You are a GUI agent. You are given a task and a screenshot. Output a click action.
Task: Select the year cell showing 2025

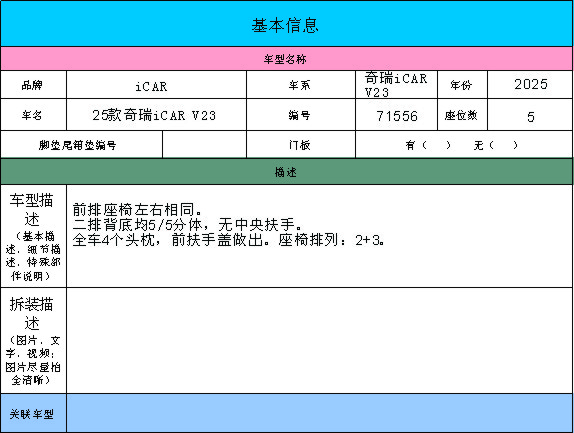tap(530, 85)
